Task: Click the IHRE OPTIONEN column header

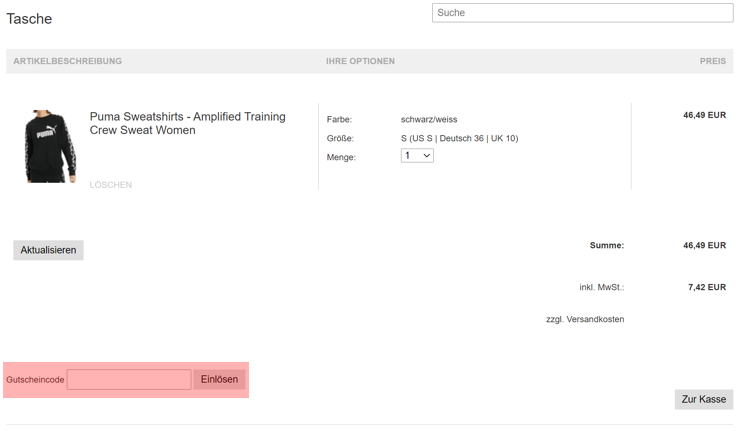Action: [360, 61]
